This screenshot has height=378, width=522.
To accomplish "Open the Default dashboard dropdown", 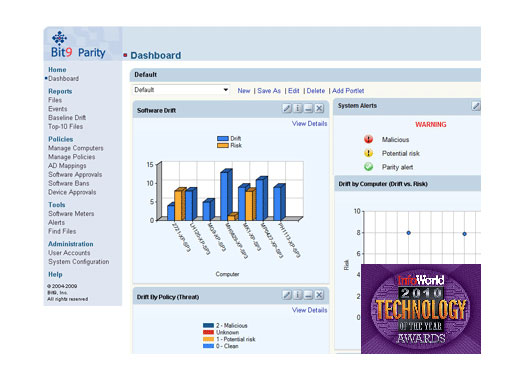I will point(181,90).
